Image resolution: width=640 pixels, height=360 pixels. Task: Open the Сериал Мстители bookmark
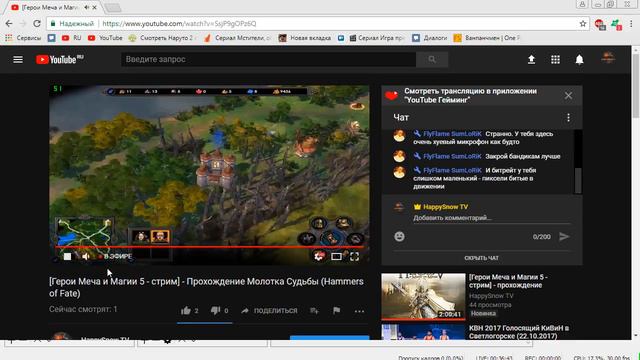point(238,38)
